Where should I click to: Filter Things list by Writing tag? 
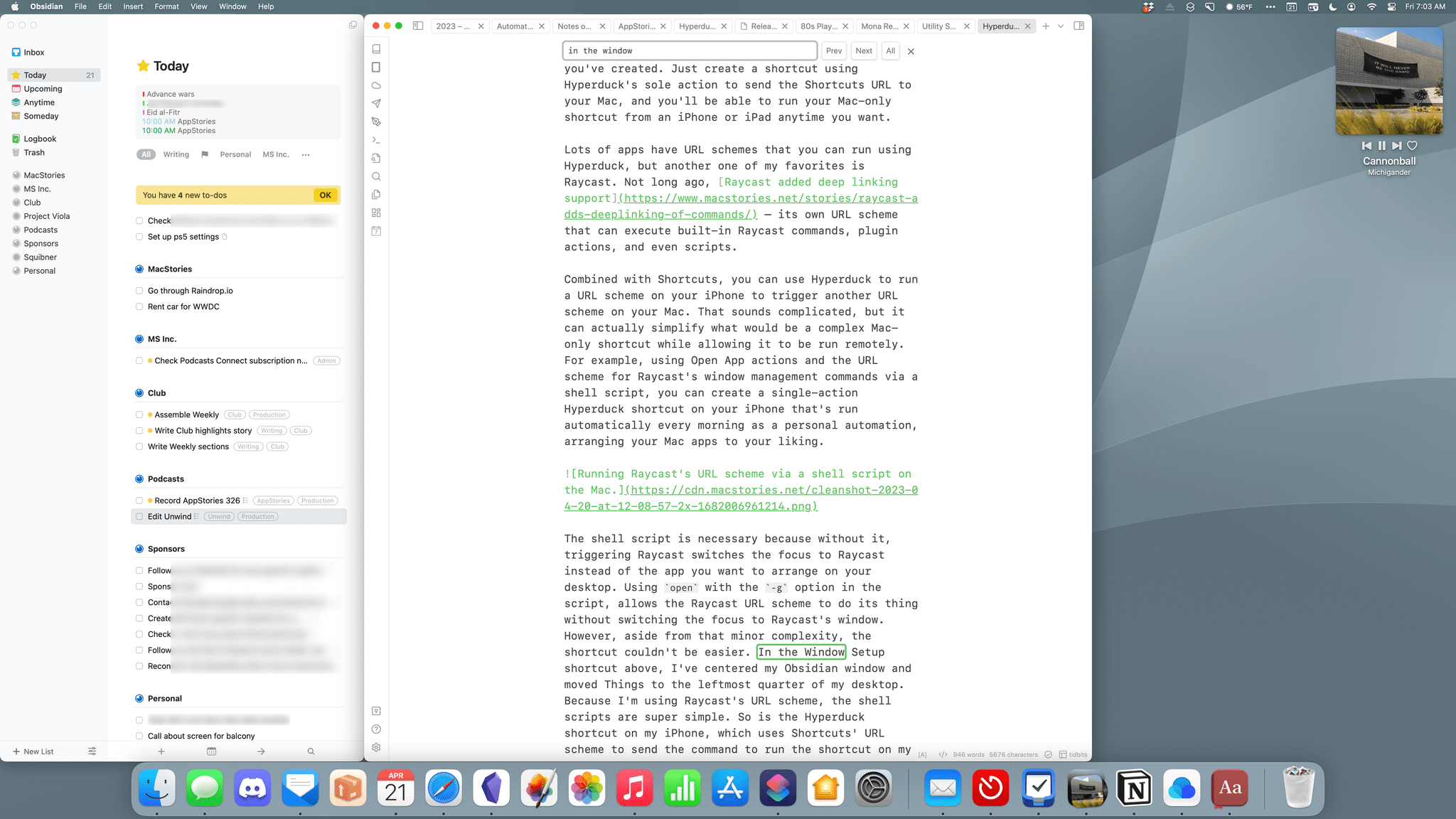coord(176,154)
